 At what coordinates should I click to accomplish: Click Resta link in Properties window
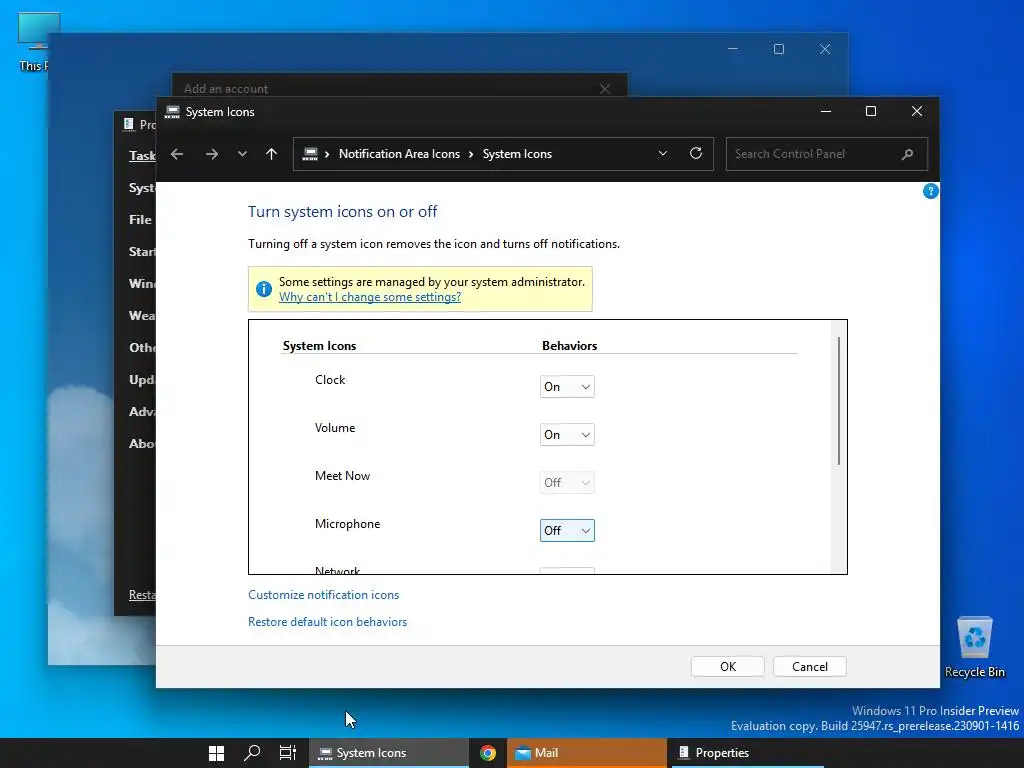(142, 595)
